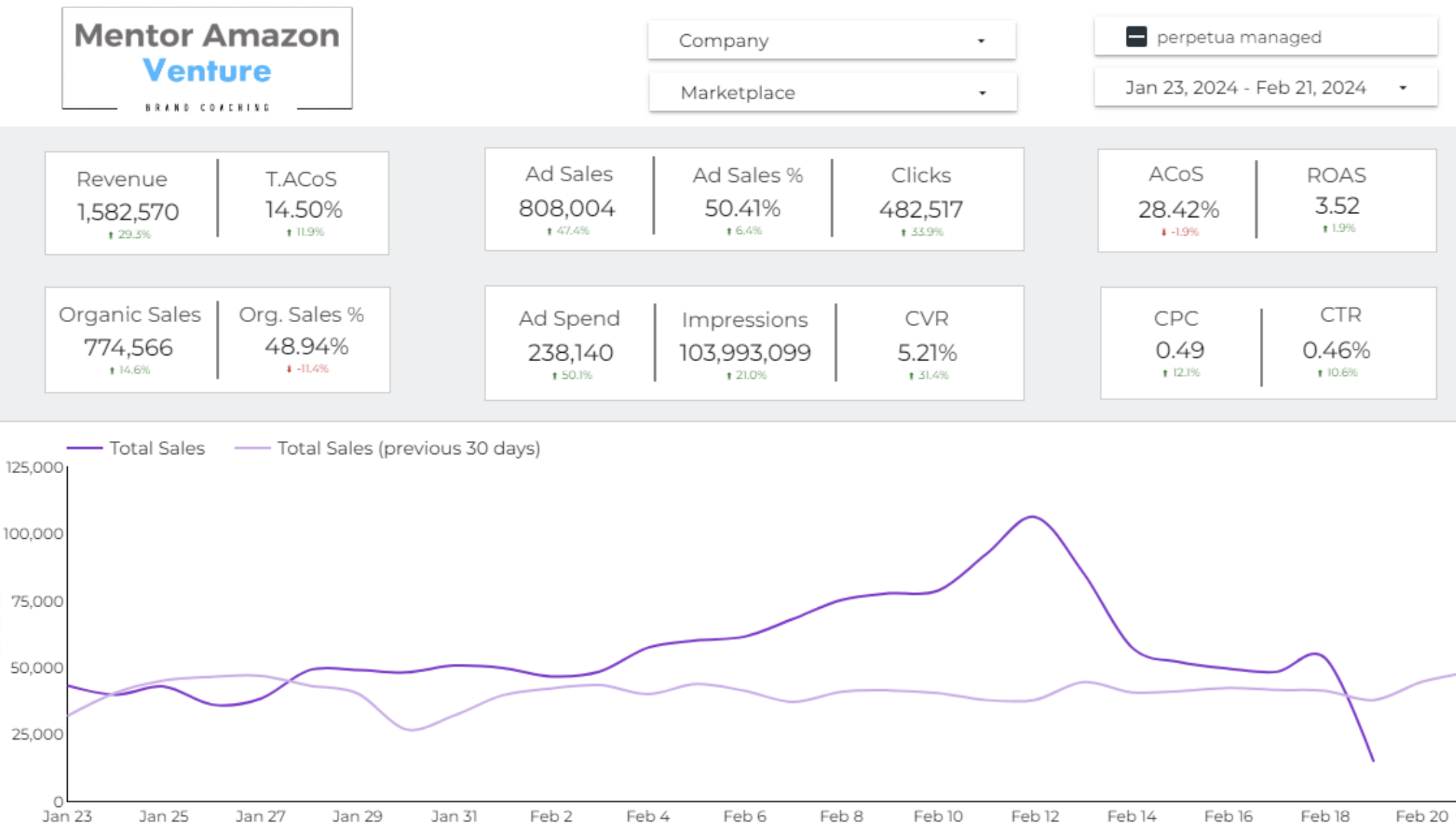
Task: Click the Total Sales peak on chart
Action: 1032,517
